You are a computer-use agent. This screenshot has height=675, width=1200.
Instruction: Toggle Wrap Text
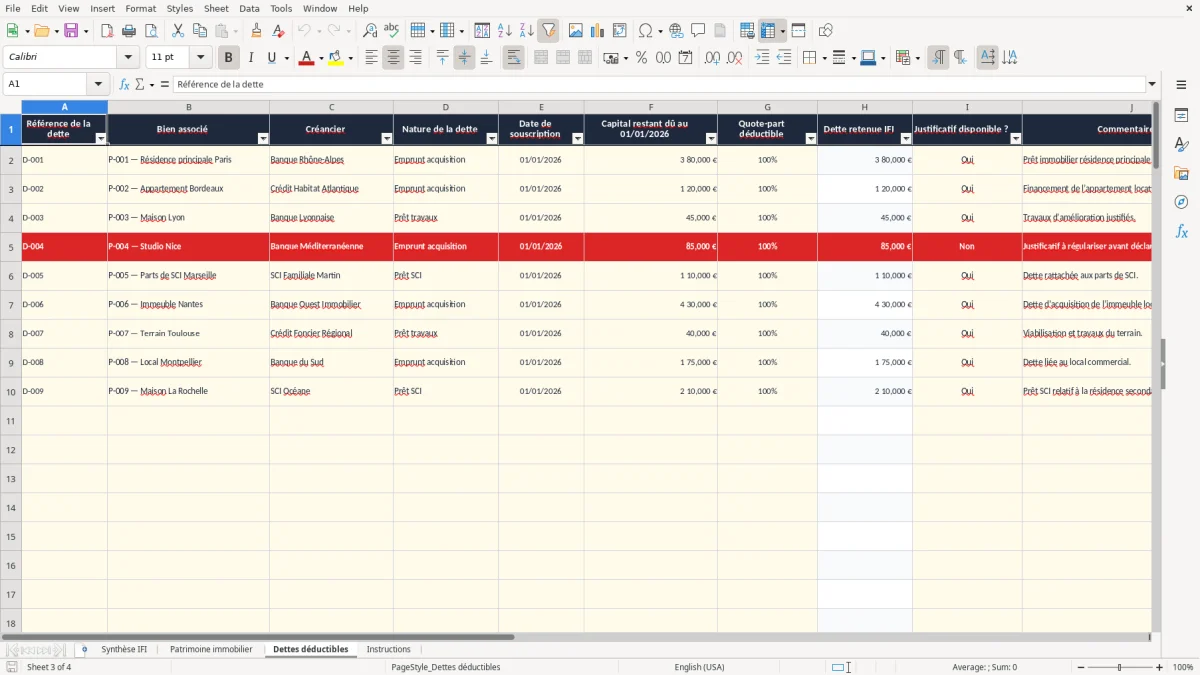(514, 58)
